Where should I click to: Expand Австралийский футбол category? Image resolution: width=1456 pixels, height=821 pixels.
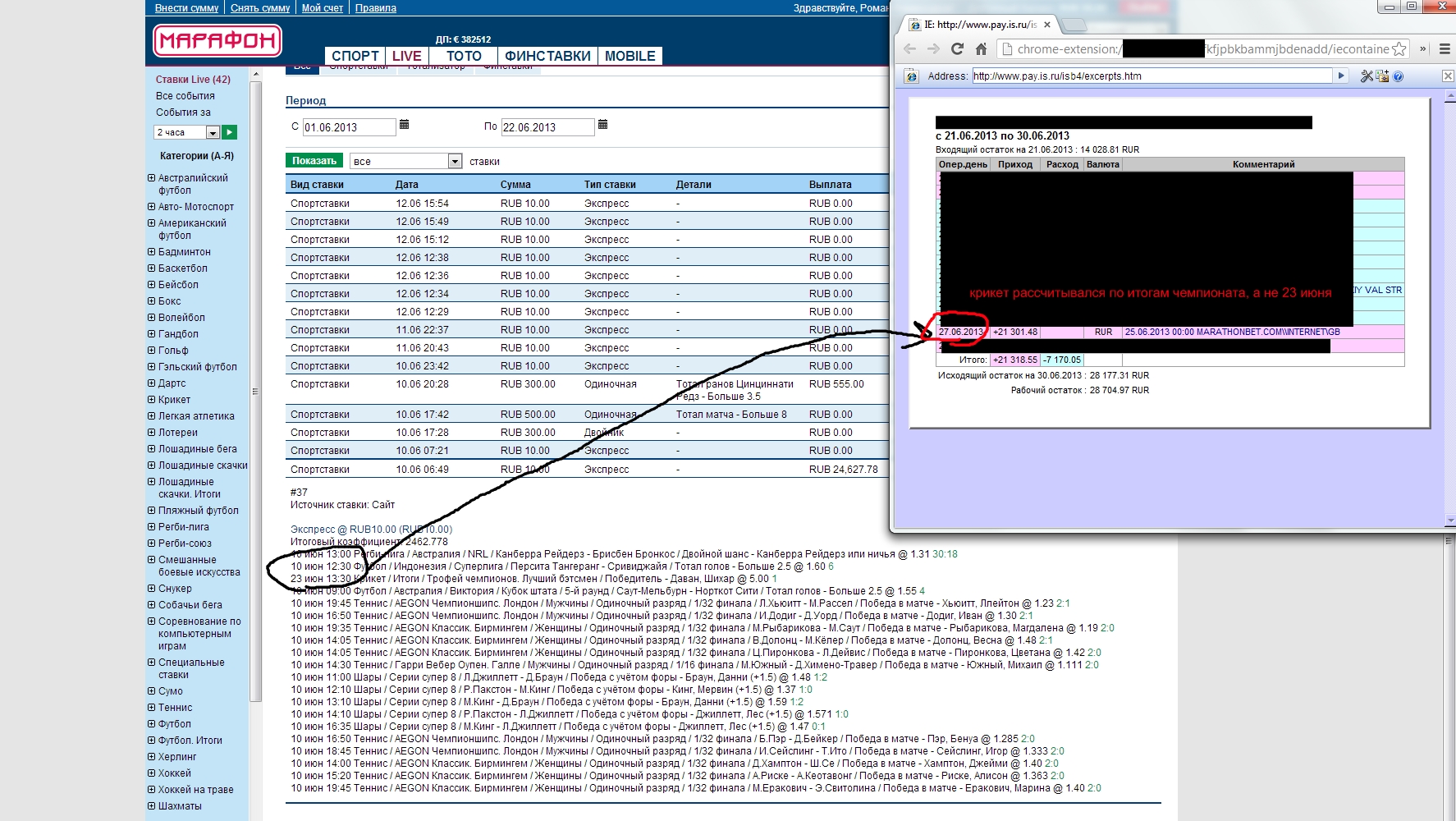click(152, 178)
